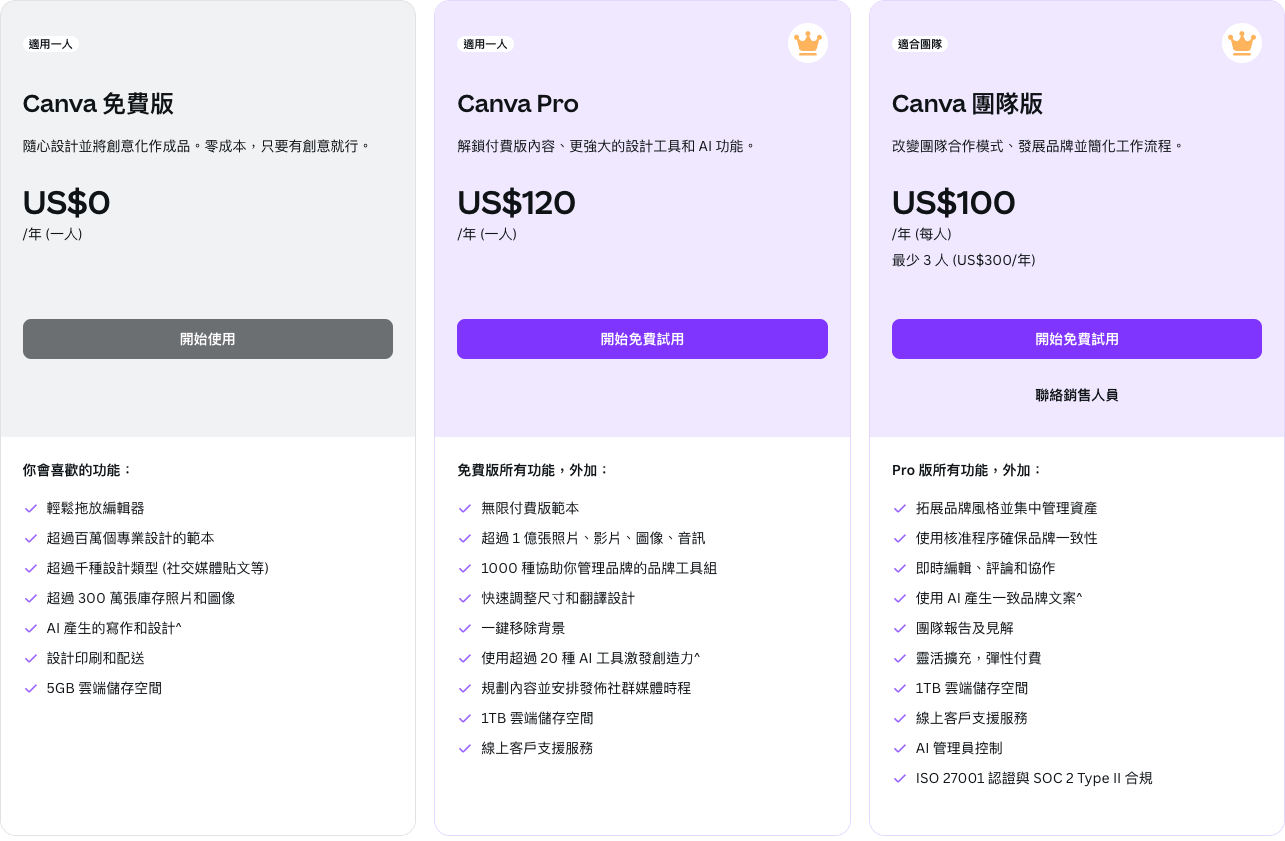Click feature 使用超過 20 種 AI 工具激發創造力
Viewport: 1285px width, 841px height.
(x=590, y=658)
